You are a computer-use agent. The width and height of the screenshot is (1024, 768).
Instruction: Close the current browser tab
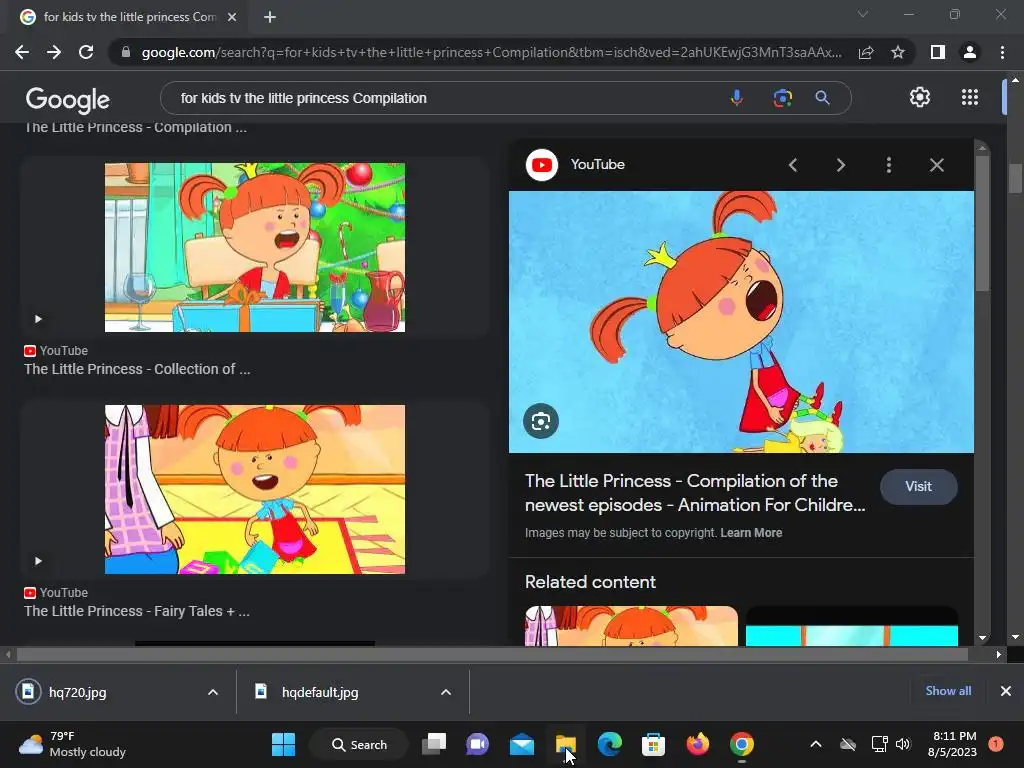click(x=232, y=17)
